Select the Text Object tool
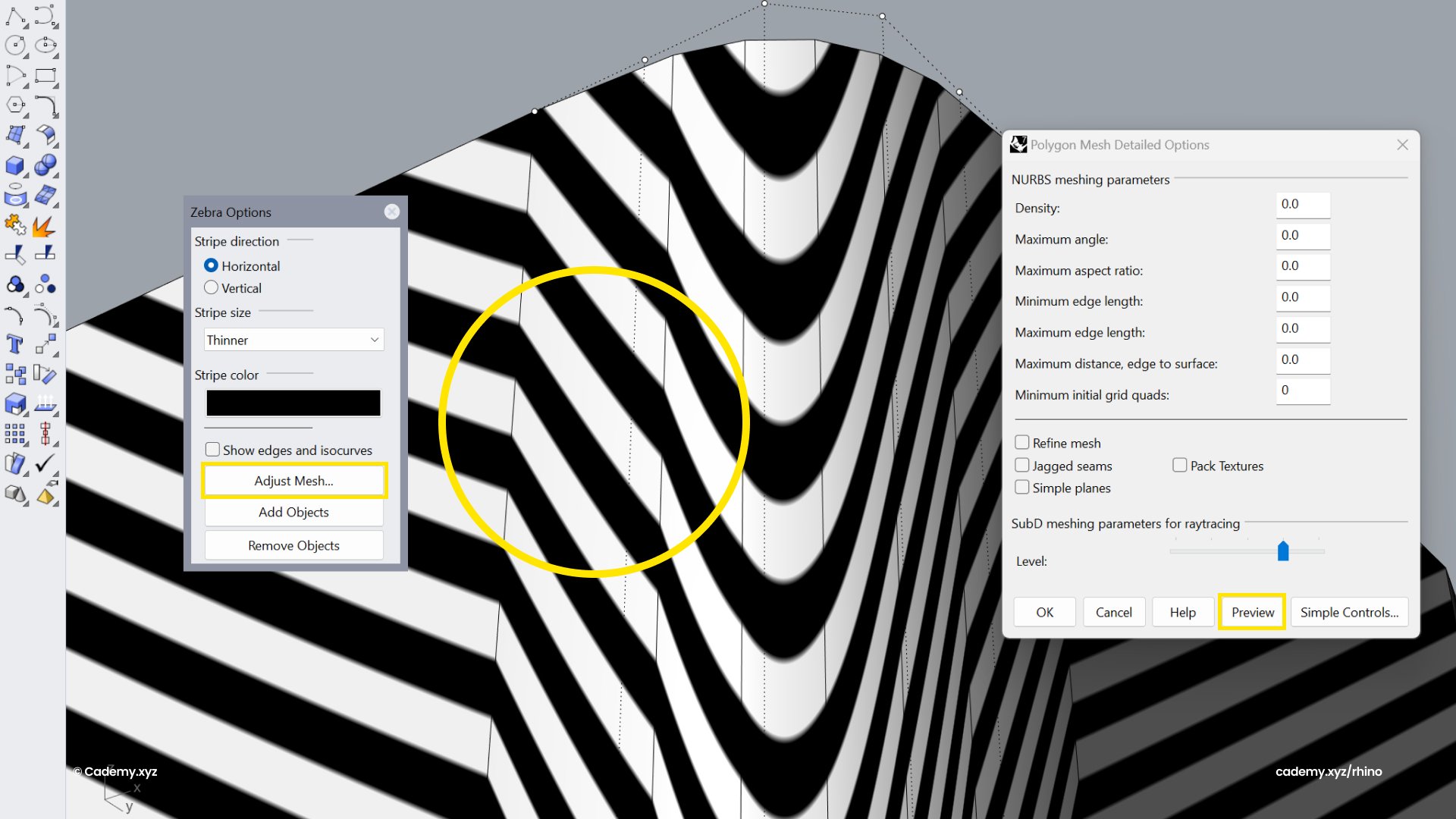The height and width of the screenshot is (819, 1456). tap(15, 345)
